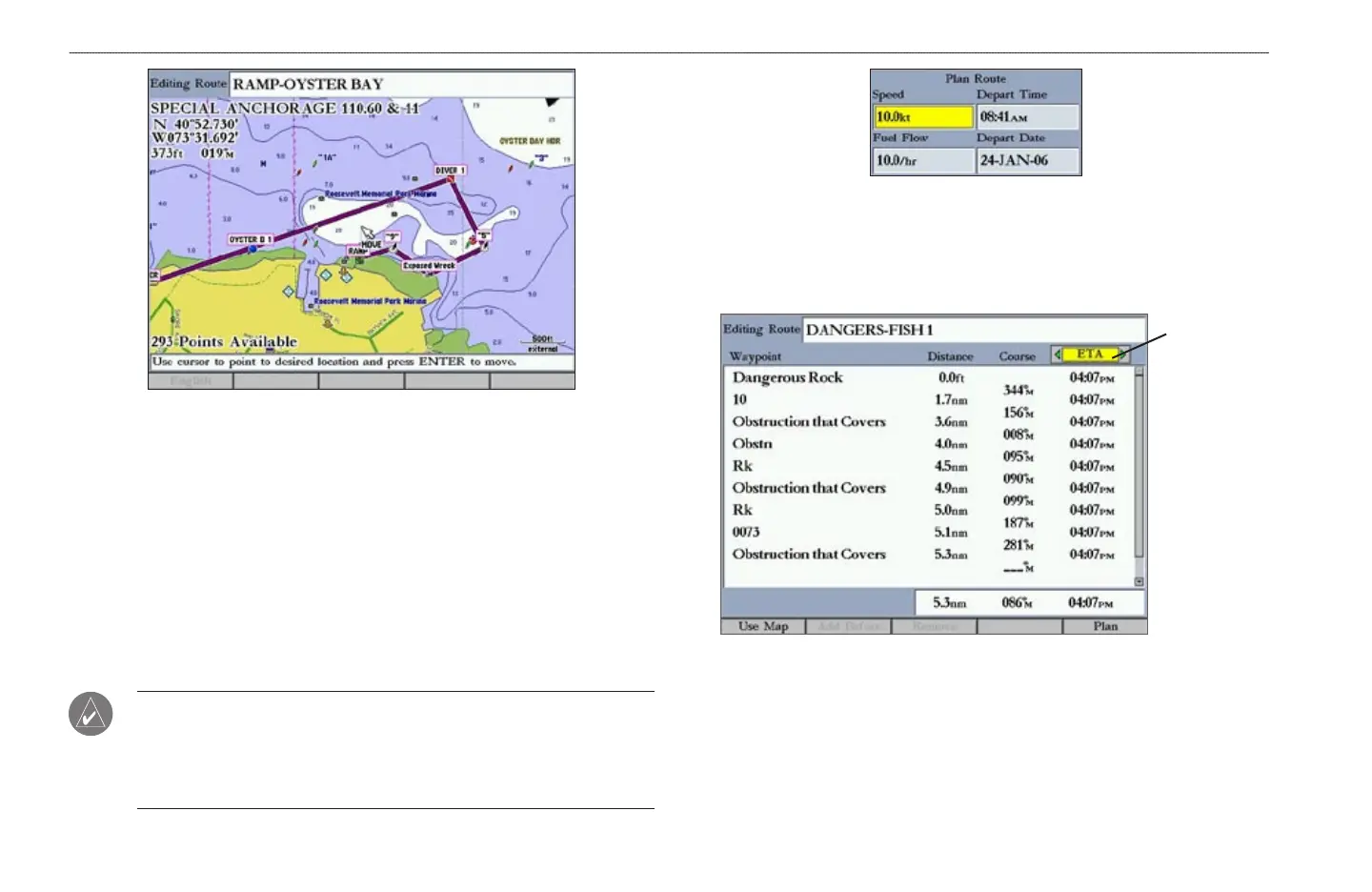Screen dimensions: 1372x892
Task: Click the 156° course leg value
Action: click(1018, 413)
